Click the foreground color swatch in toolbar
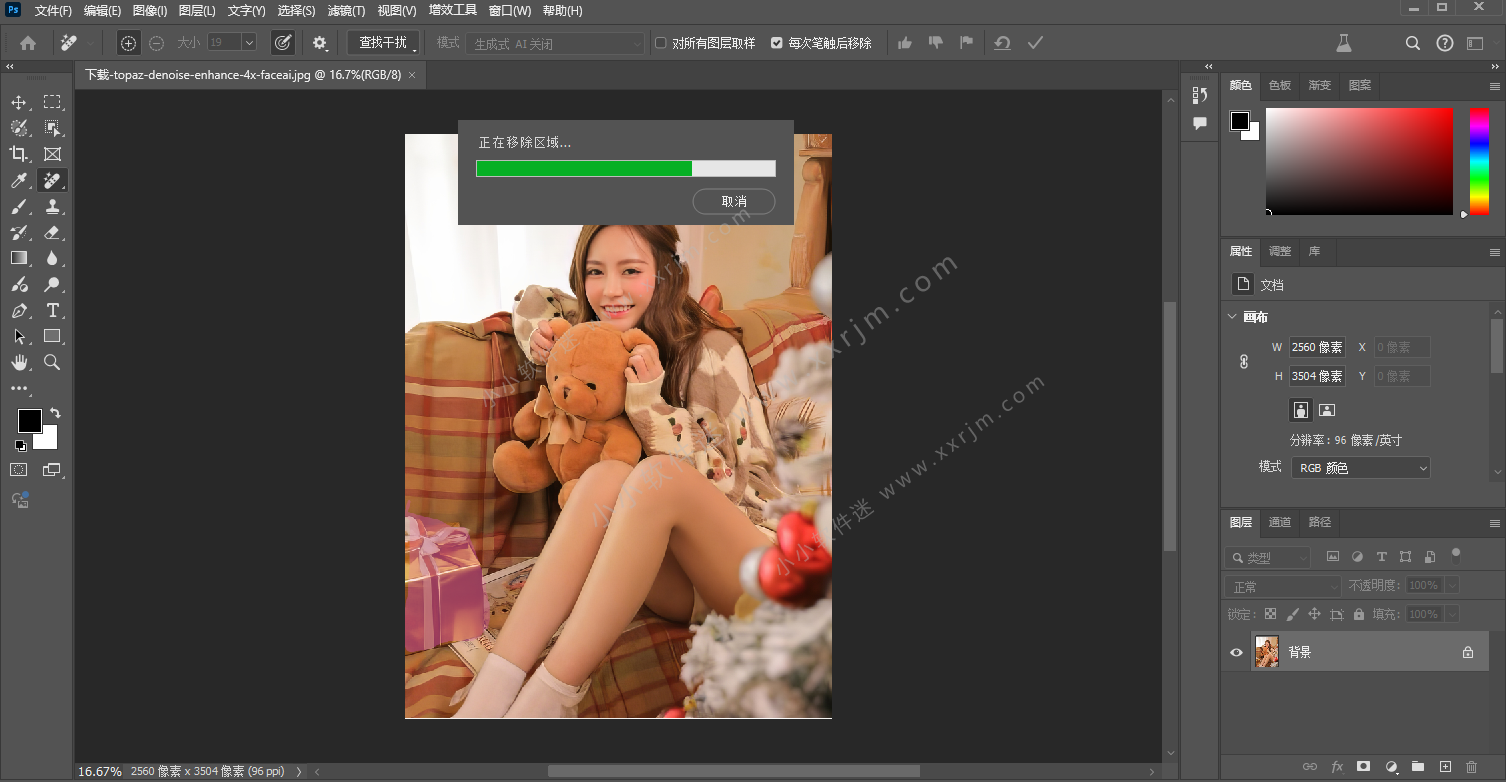The width and height of the screenshot is (1506, 782). point(30,421)
